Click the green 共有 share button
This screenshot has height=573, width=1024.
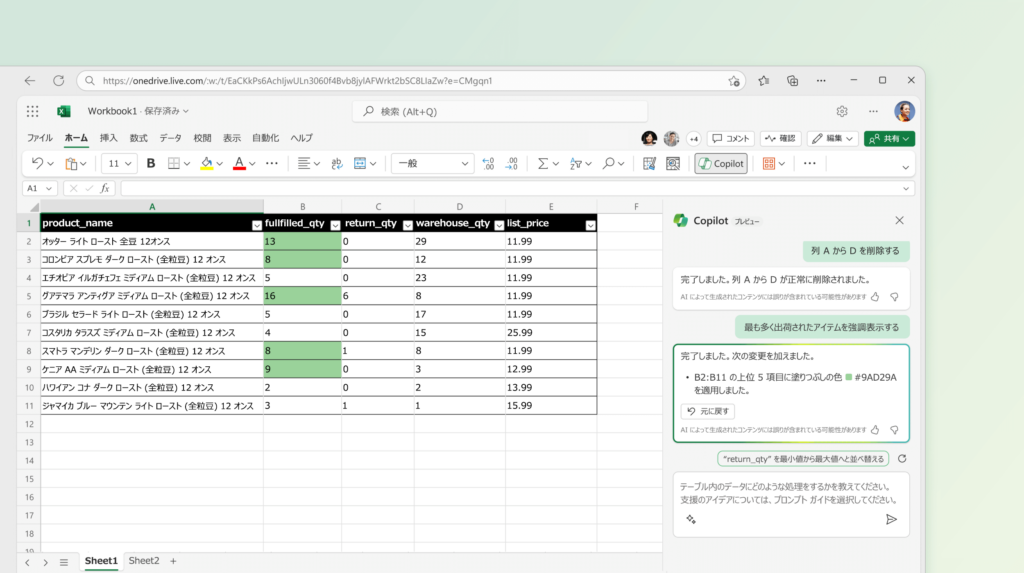click(889, 139)
